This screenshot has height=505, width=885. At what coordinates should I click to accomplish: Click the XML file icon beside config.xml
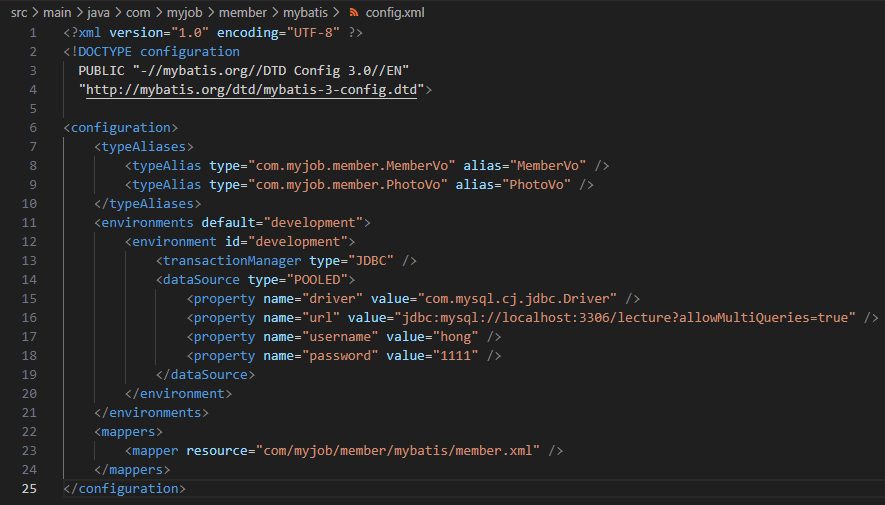point(354,12)
